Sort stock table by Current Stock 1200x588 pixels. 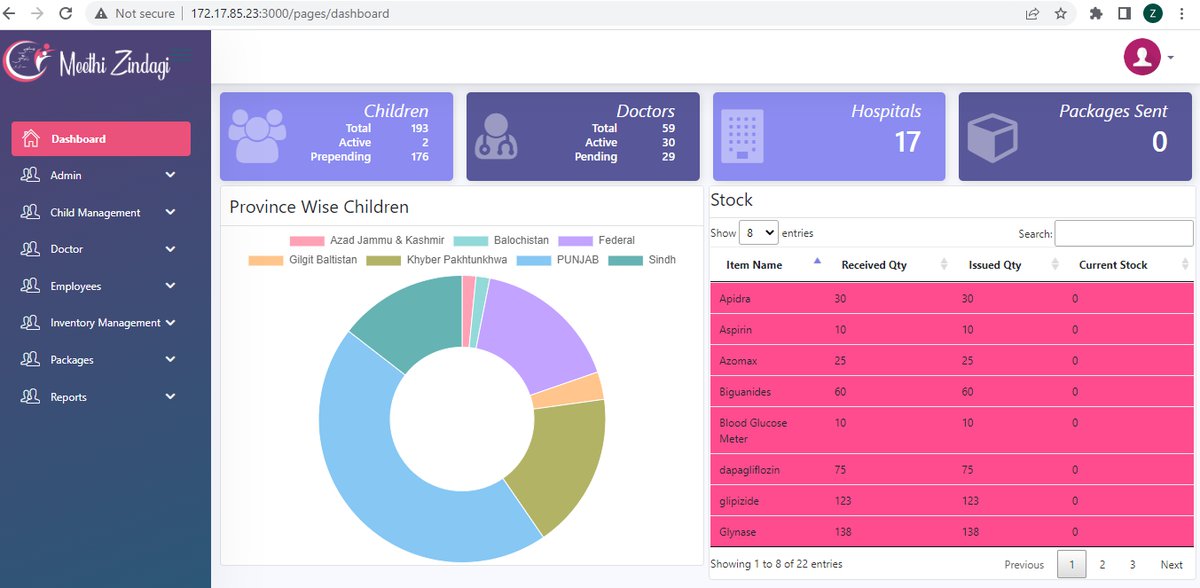pyautogui.click(x=1130, y=265)
